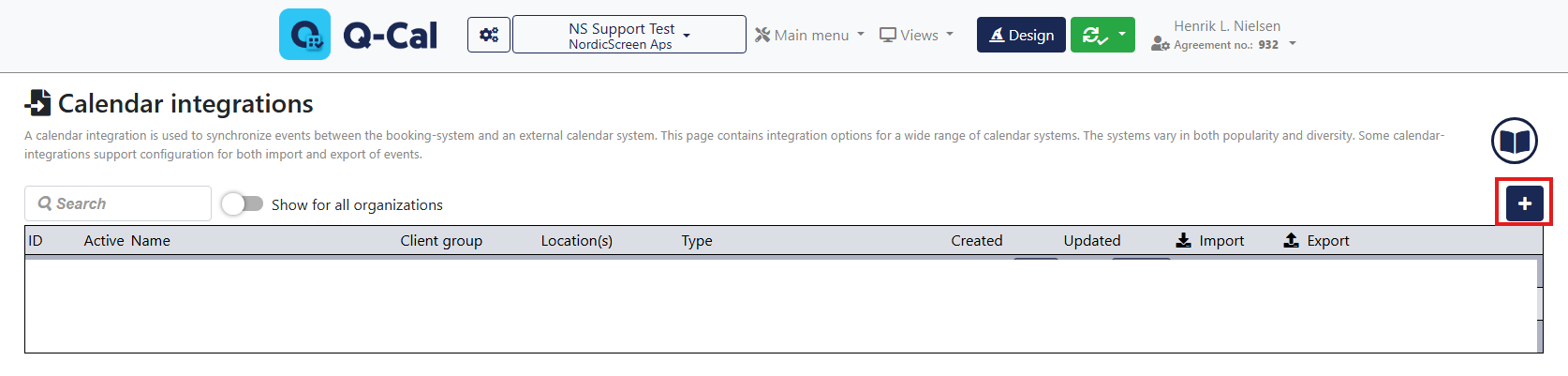
Task: Click the Design button
Action: [1021, 35]
